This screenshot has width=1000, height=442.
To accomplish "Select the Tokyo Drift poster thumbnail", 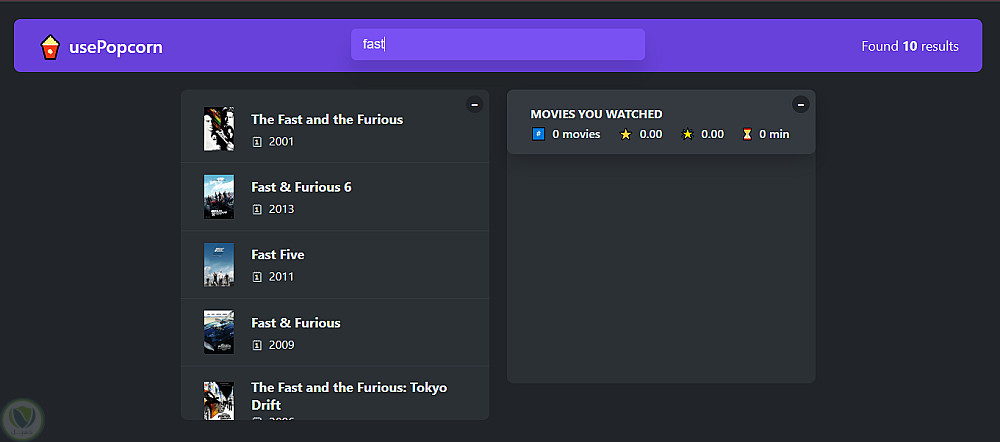I will [218, 399].
